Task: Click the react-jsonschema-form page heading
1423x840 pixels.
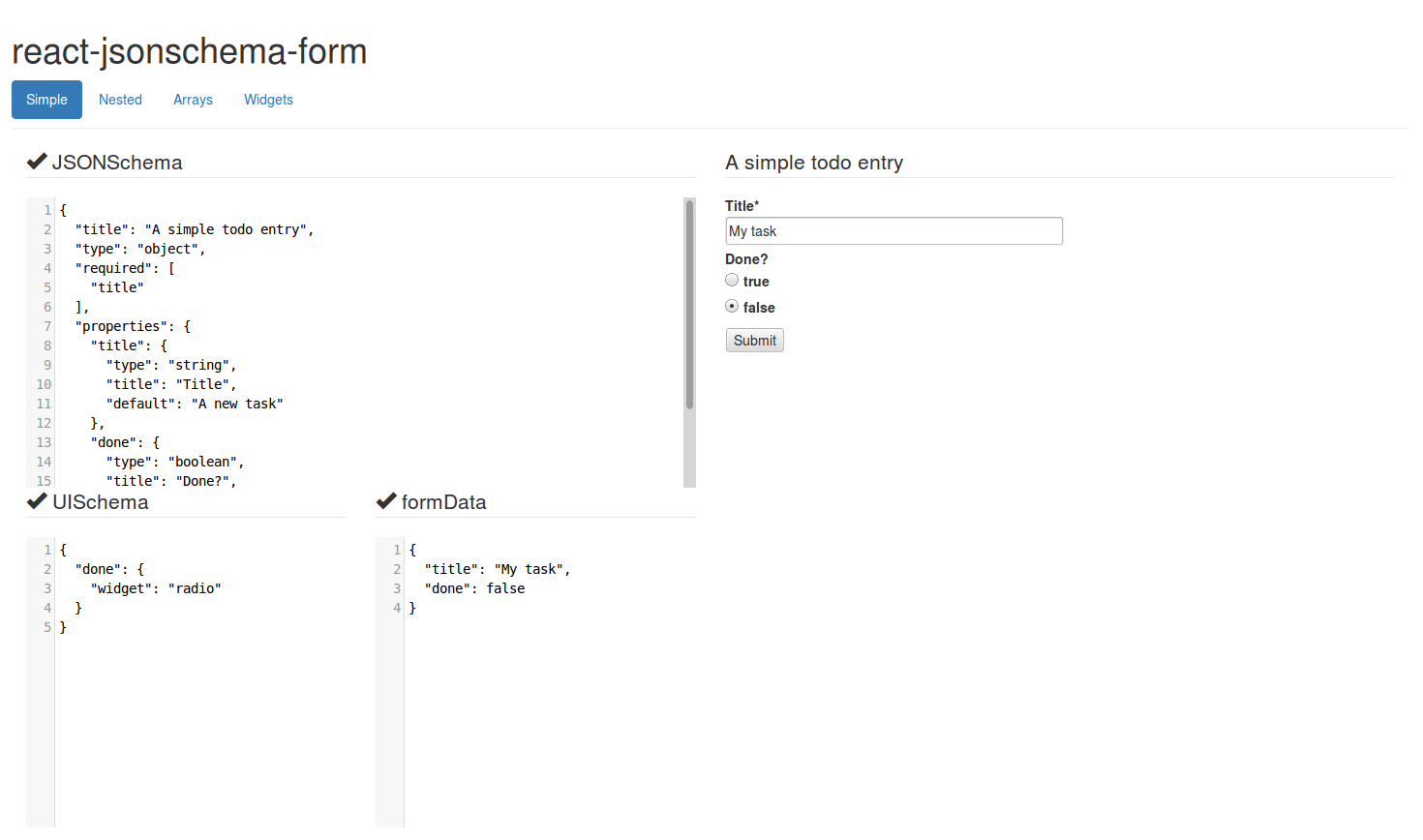Action: tap(190, 51)
